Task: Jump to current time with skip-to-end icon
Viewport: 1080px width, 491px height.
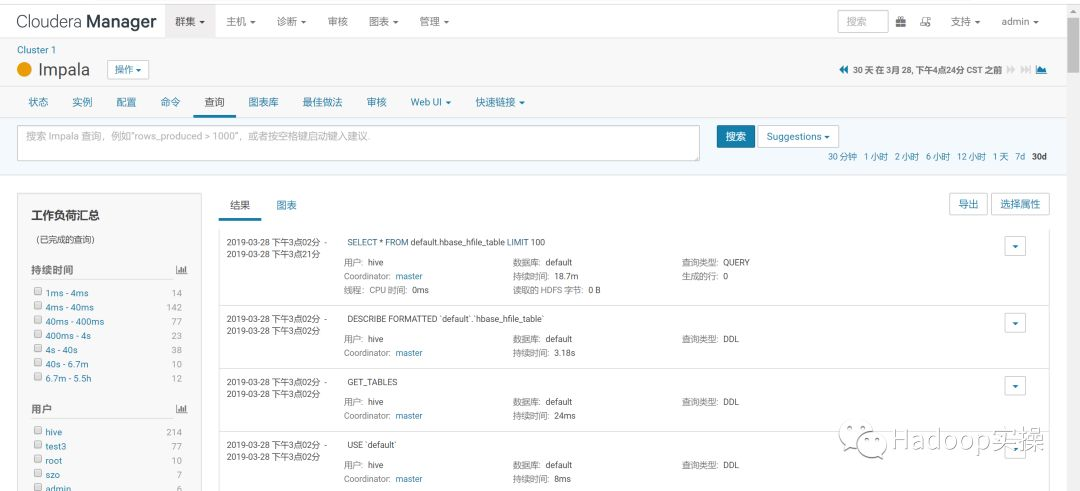Action: (x=1025, y=70)
